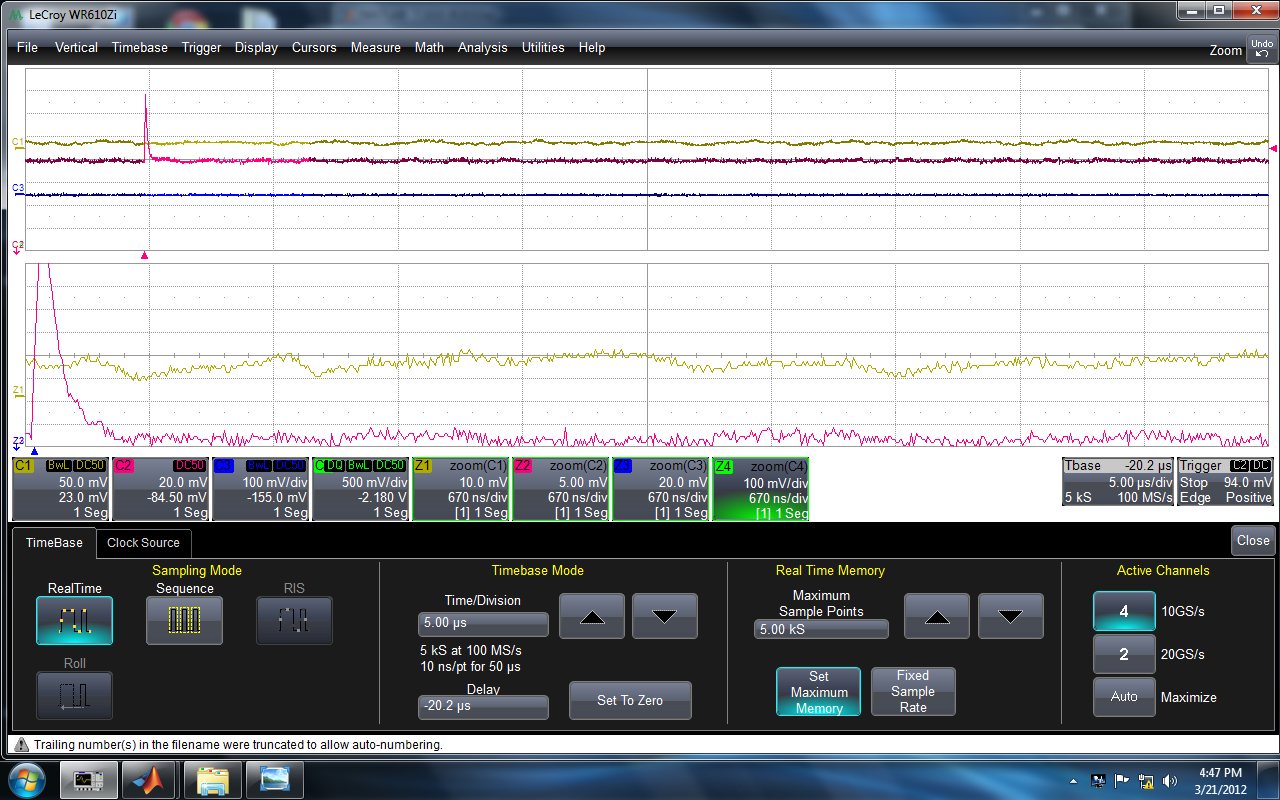This screenshot has height=800, width=1280.
Task: Open the Z2 zoom(C2) descriptor box
Action: (561, 489)
